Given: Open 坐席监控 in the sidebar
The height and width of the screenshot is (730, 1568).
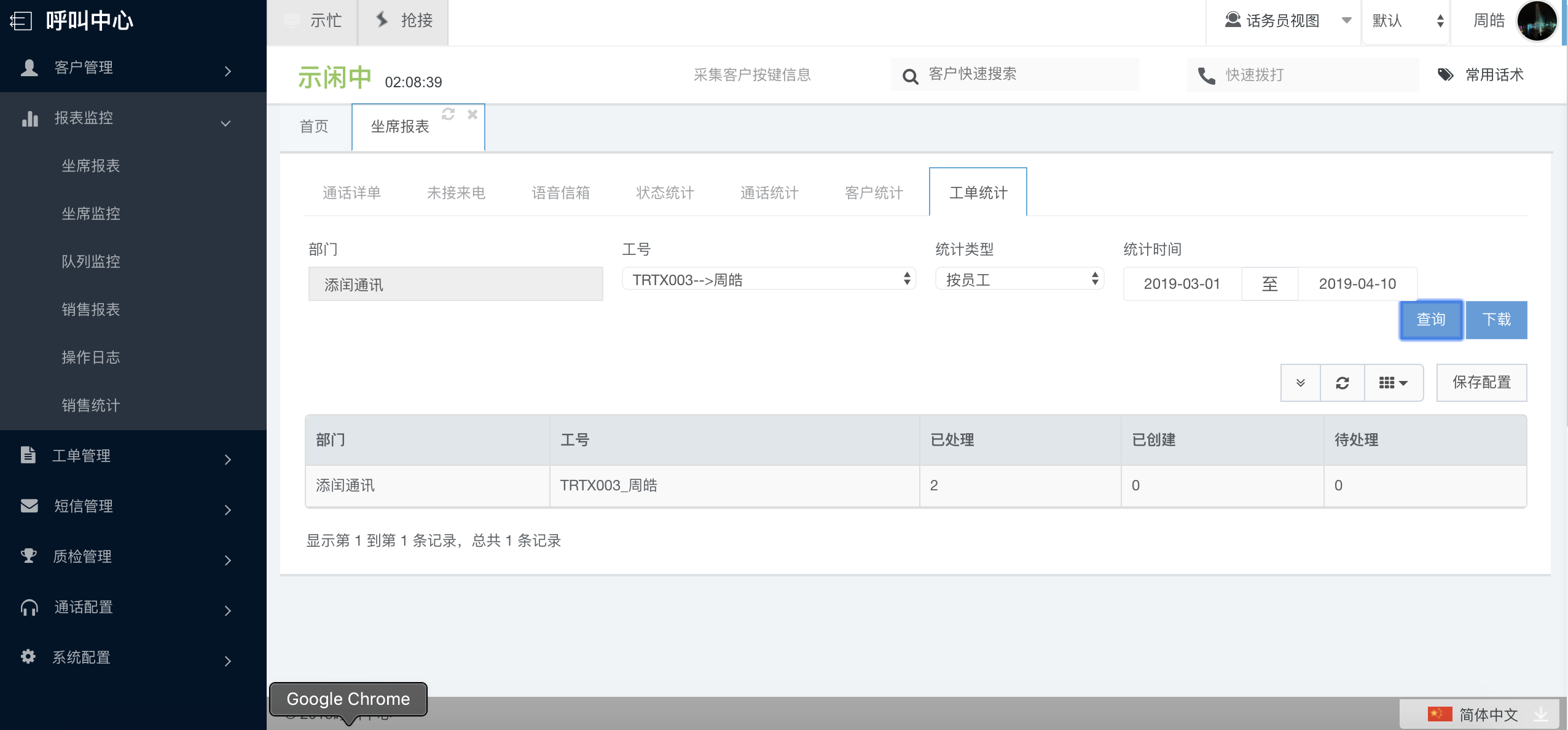Looking at the screenshot, I should tap(91, 214).
